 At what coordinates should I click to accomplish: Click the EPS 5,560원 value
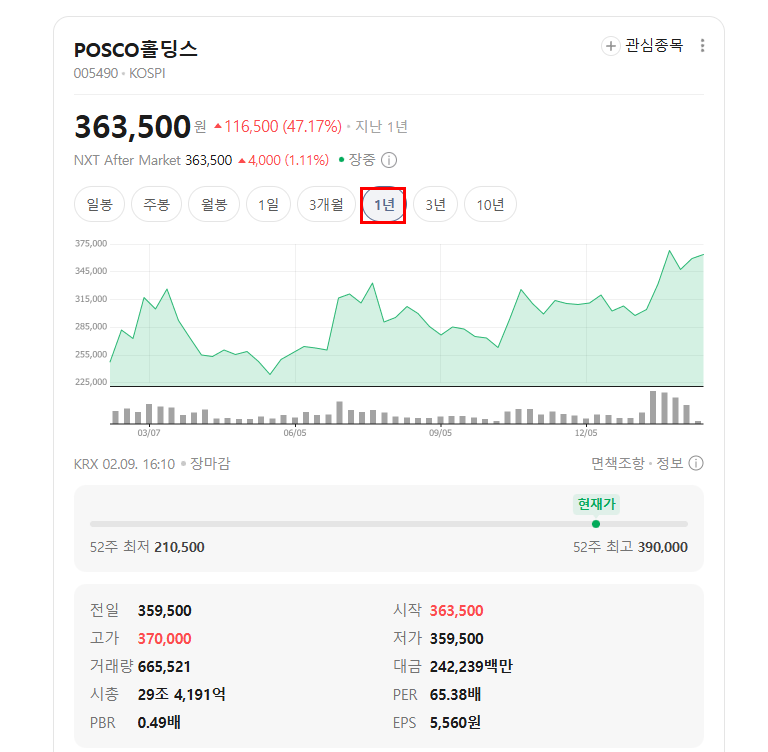pos(455,722)
